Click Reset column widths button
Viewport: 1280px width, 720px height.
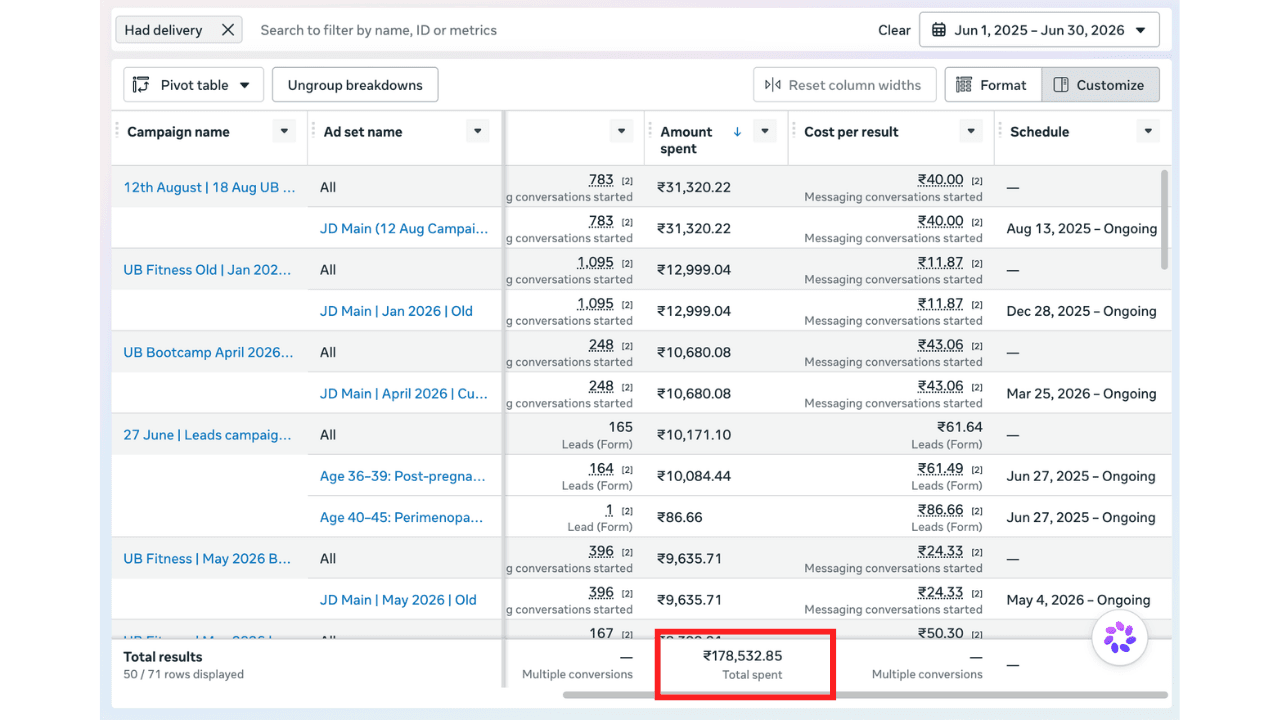845,85
